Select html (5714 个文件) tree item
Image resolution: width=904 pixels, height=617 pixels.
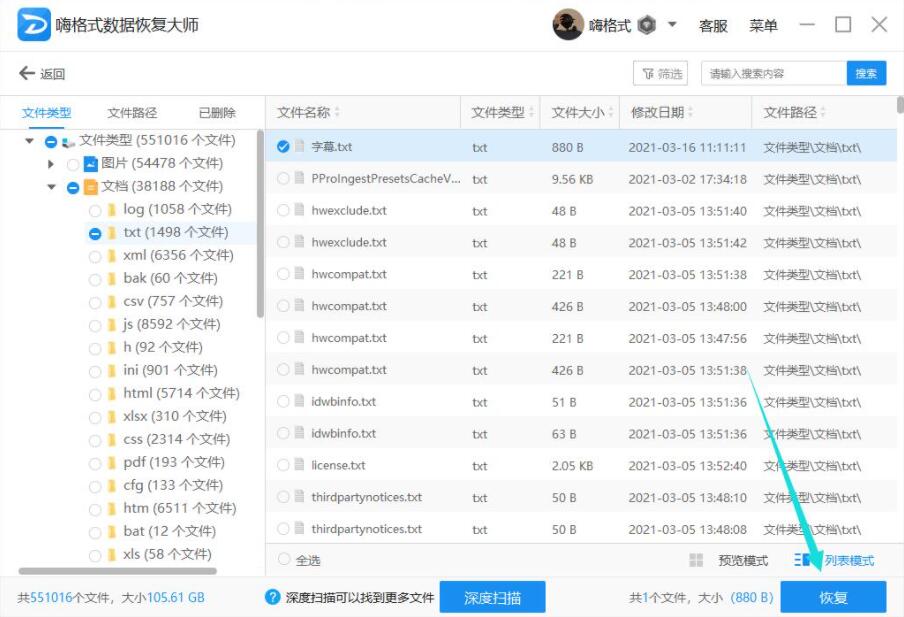(x=181, y=393)
